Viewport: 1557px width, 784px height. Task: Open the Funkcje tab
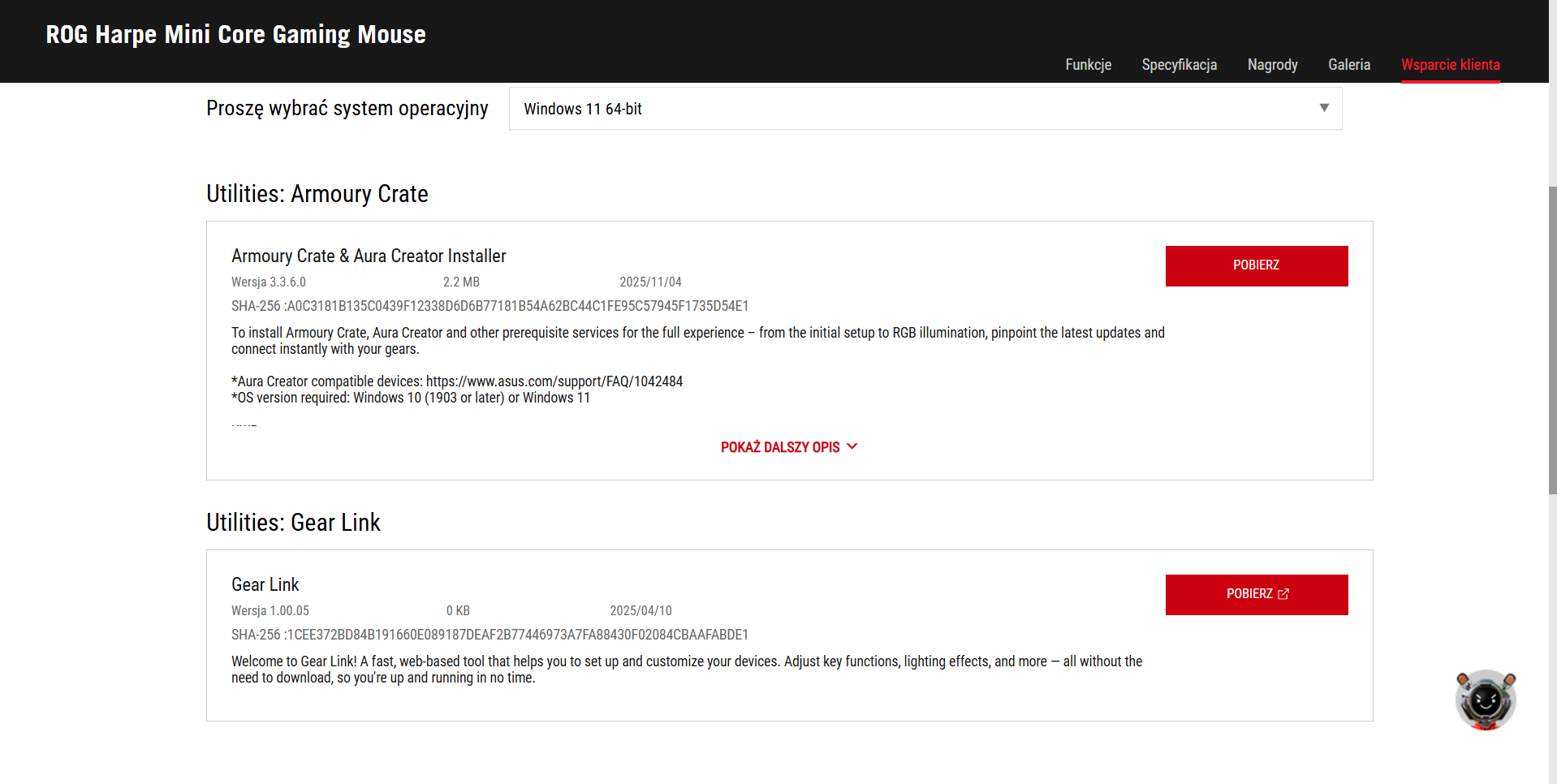coord(1089,65)
